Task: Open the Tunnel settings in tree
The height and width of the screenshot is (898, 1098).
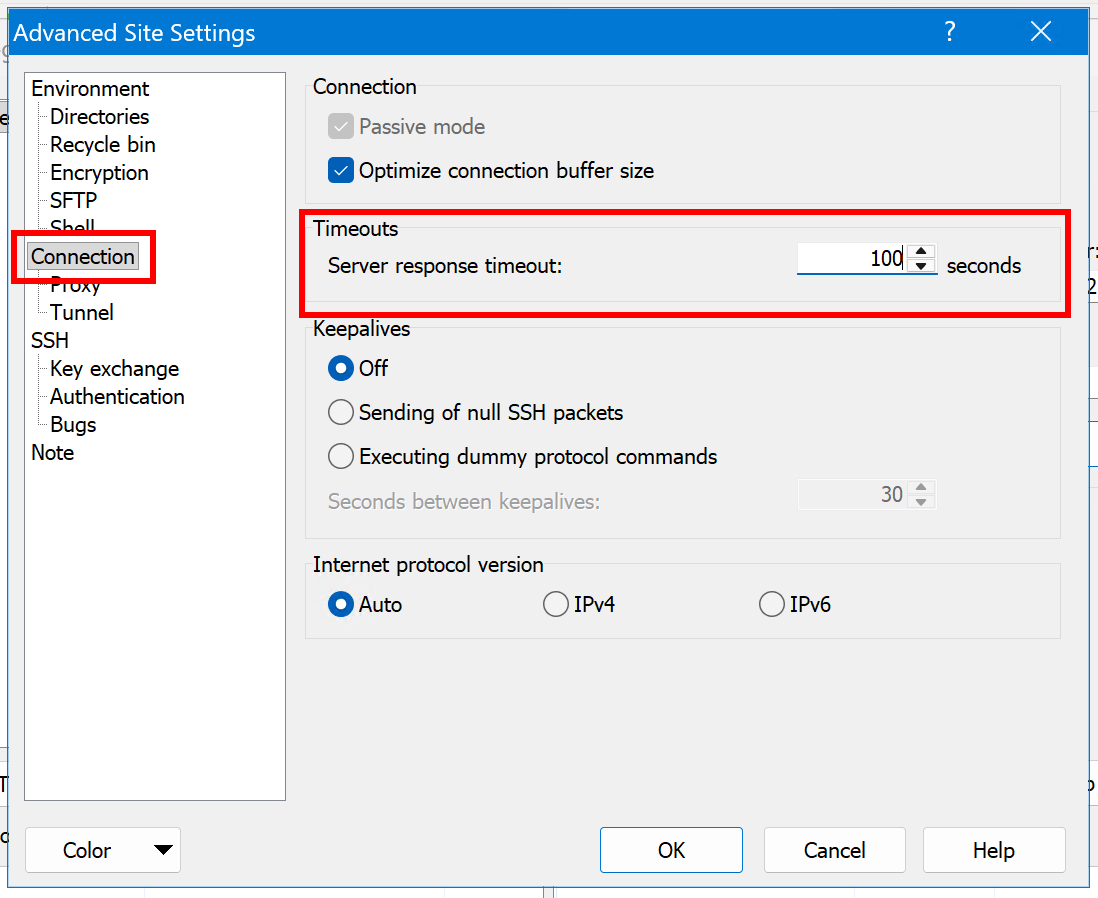Action: (x=82, y=313)
